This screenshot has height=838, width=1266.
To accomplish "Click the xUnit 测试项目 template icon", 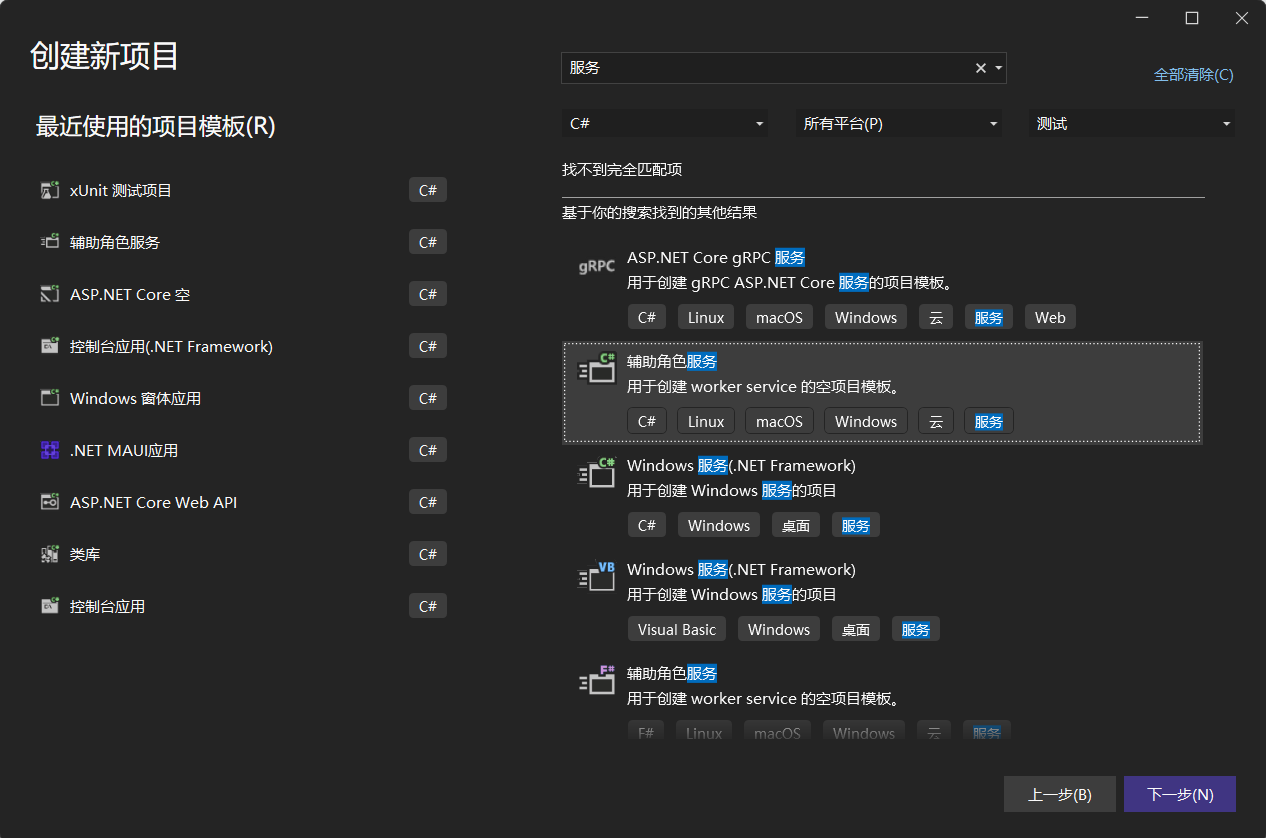I will click(50, 190).
